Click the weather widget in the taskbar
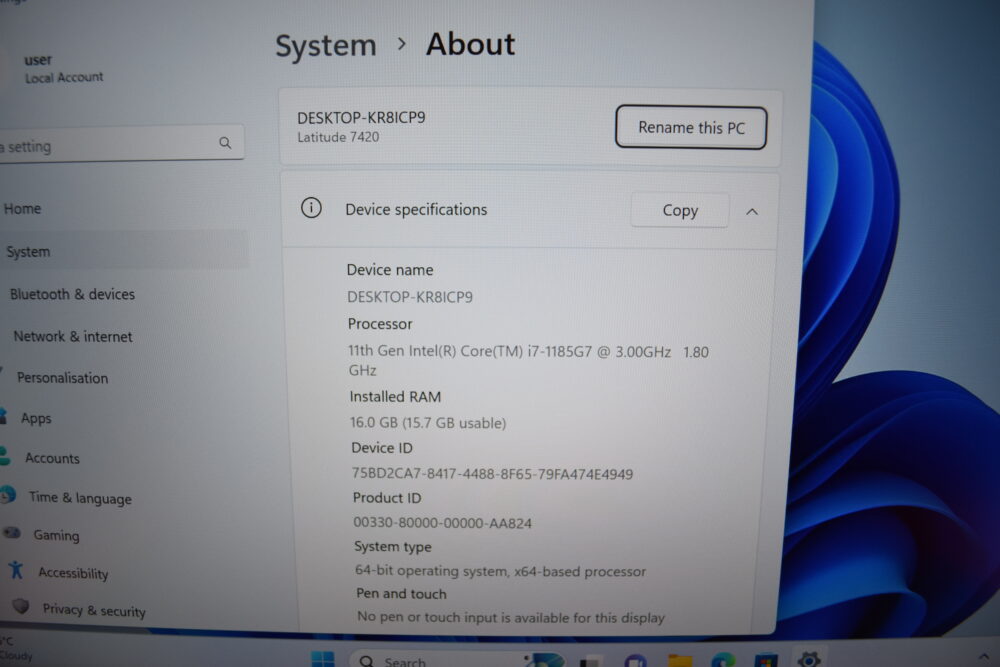 [16, 649]
